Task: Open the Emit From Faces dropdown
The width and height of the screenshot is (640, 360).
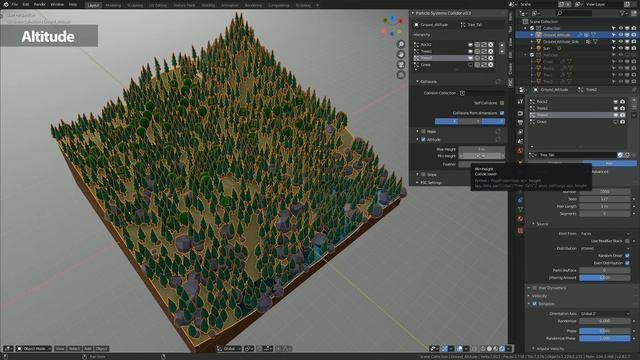Action: point(604,234)
